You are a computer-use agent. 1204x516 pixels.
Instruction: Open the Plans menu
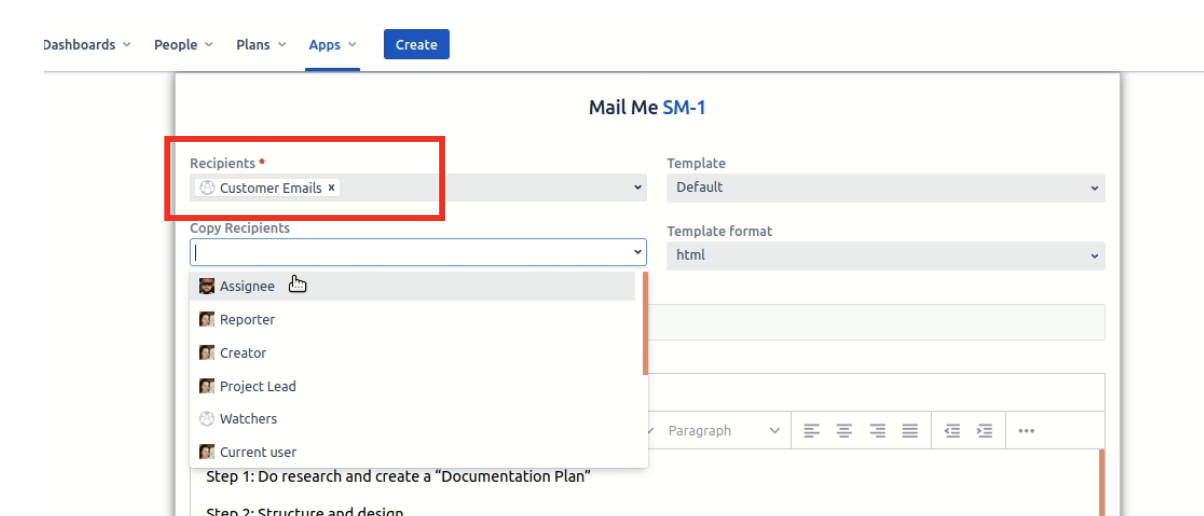pyautogui.click(x=260, y=45)
